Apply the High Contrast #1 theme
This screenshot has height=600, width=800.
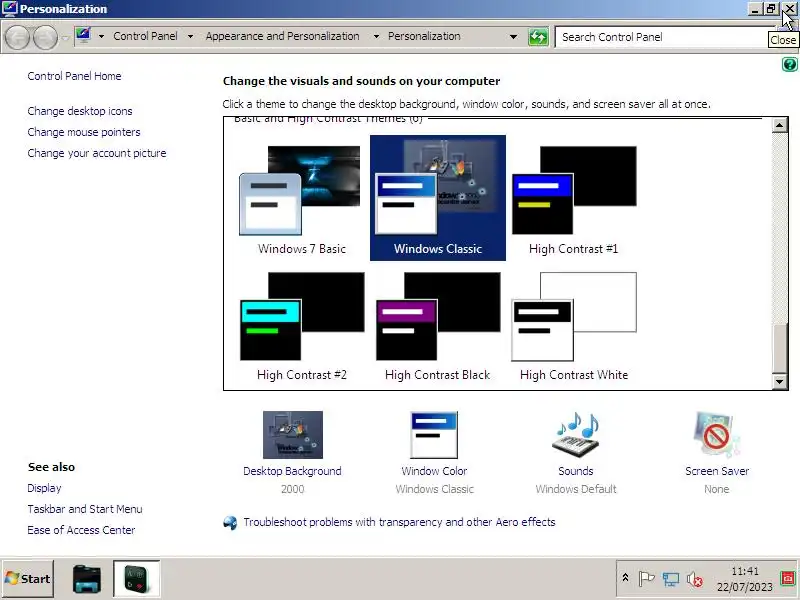coord(574,198)
